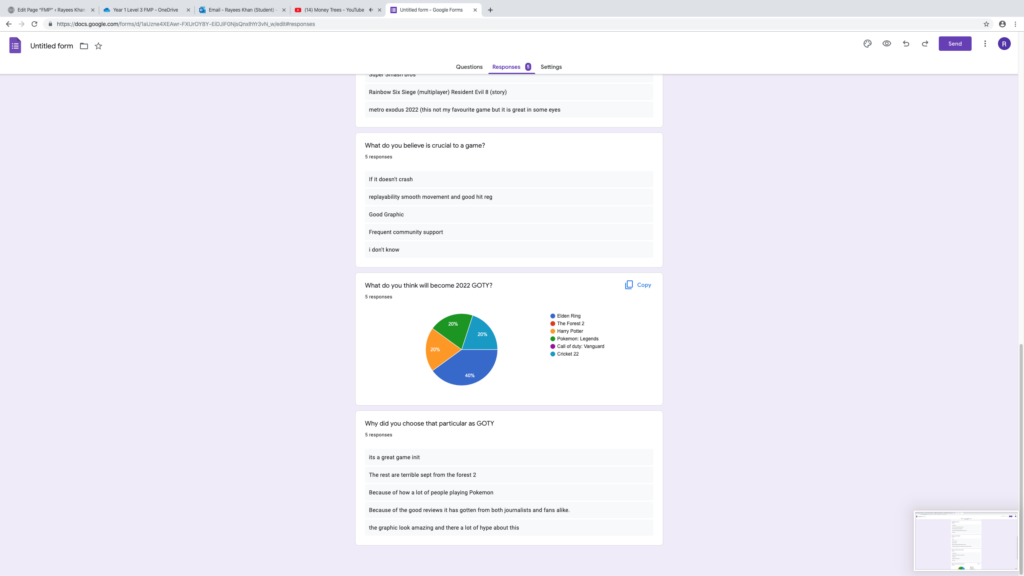Click 'the graphic look amazing' response

point(509,528)
